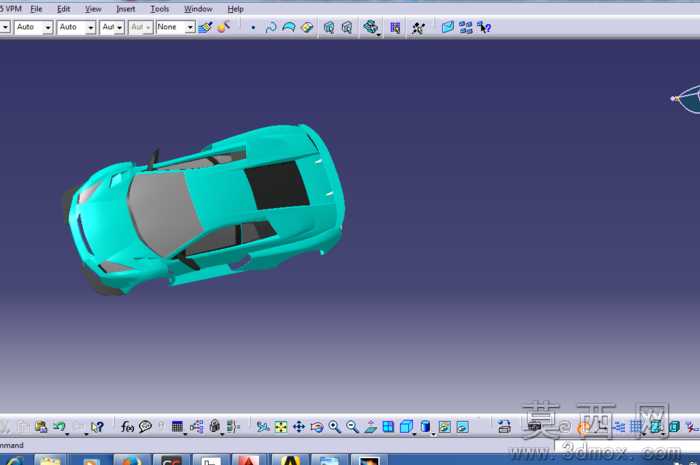
Task: Click the knowledge tree relations icon
Action: pyautogui.click(x=196, y=427)
